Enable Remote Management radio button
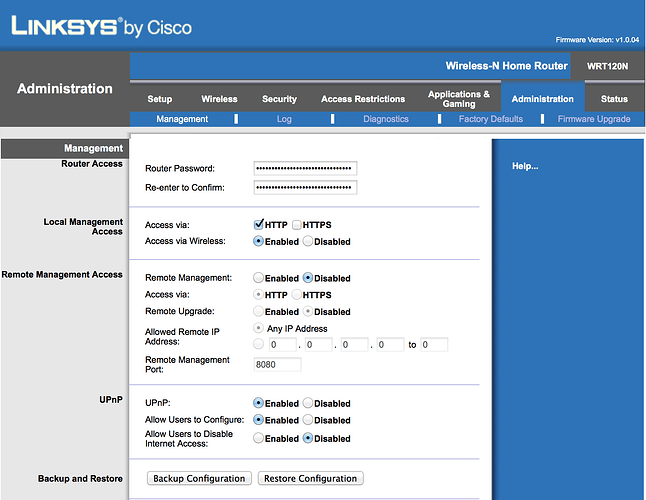This screenshot has width=646, height=500. 258,278
